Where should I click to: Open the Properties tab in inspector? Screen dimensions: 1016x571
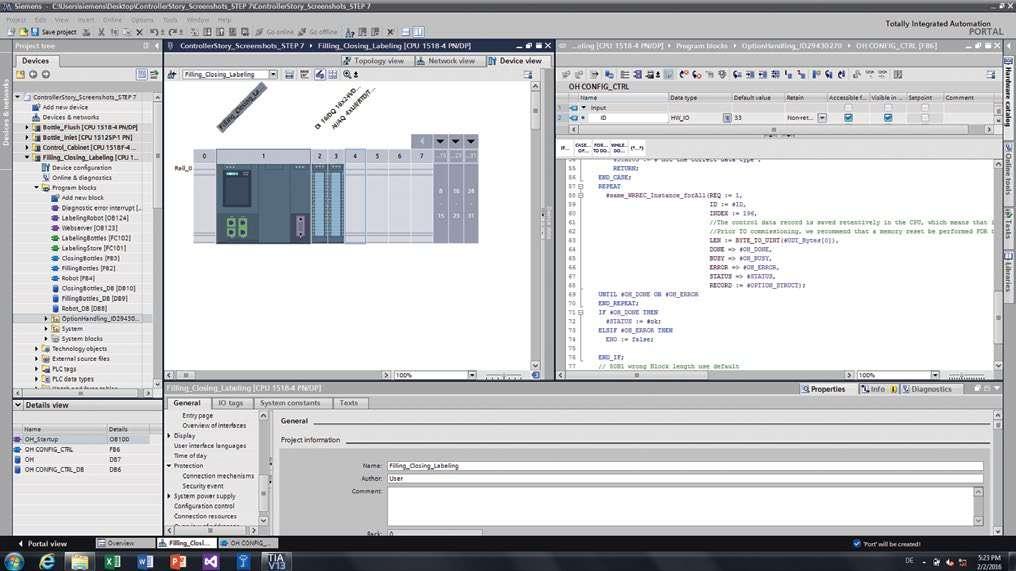823,389
